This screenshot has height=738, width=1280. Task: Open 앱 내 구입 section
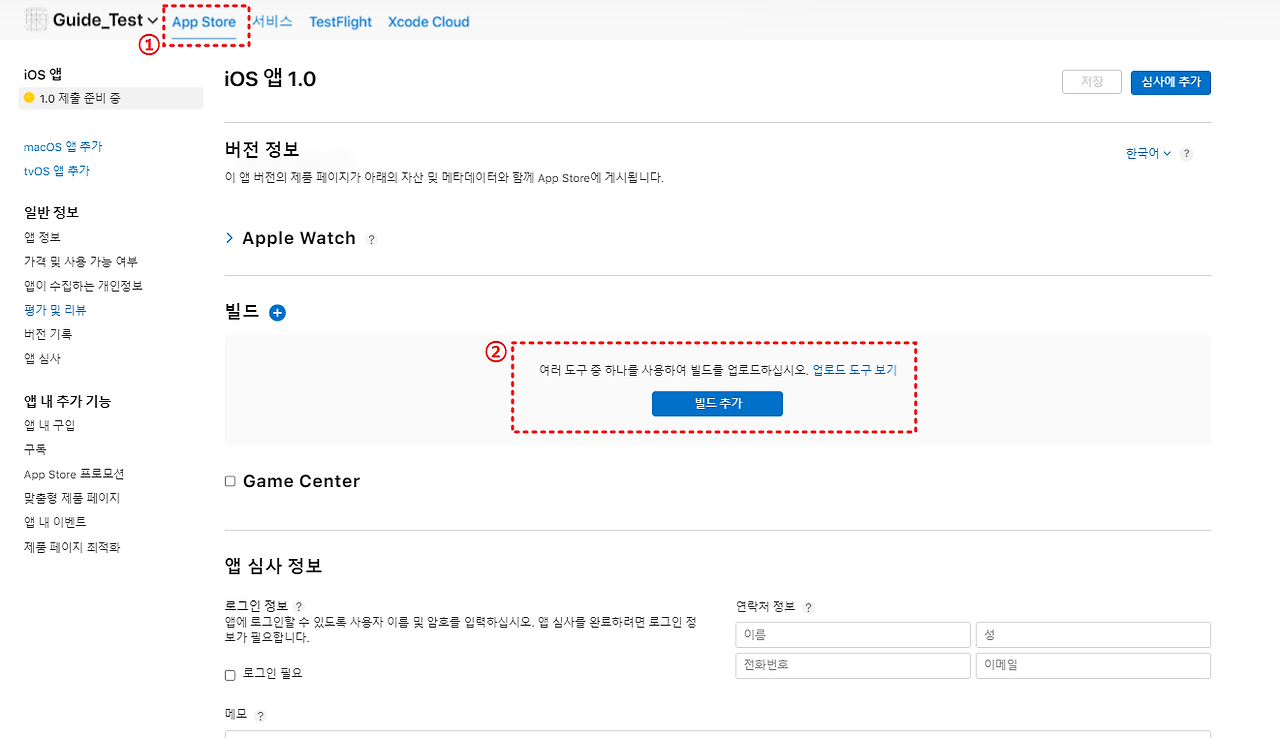pos(49,425)
